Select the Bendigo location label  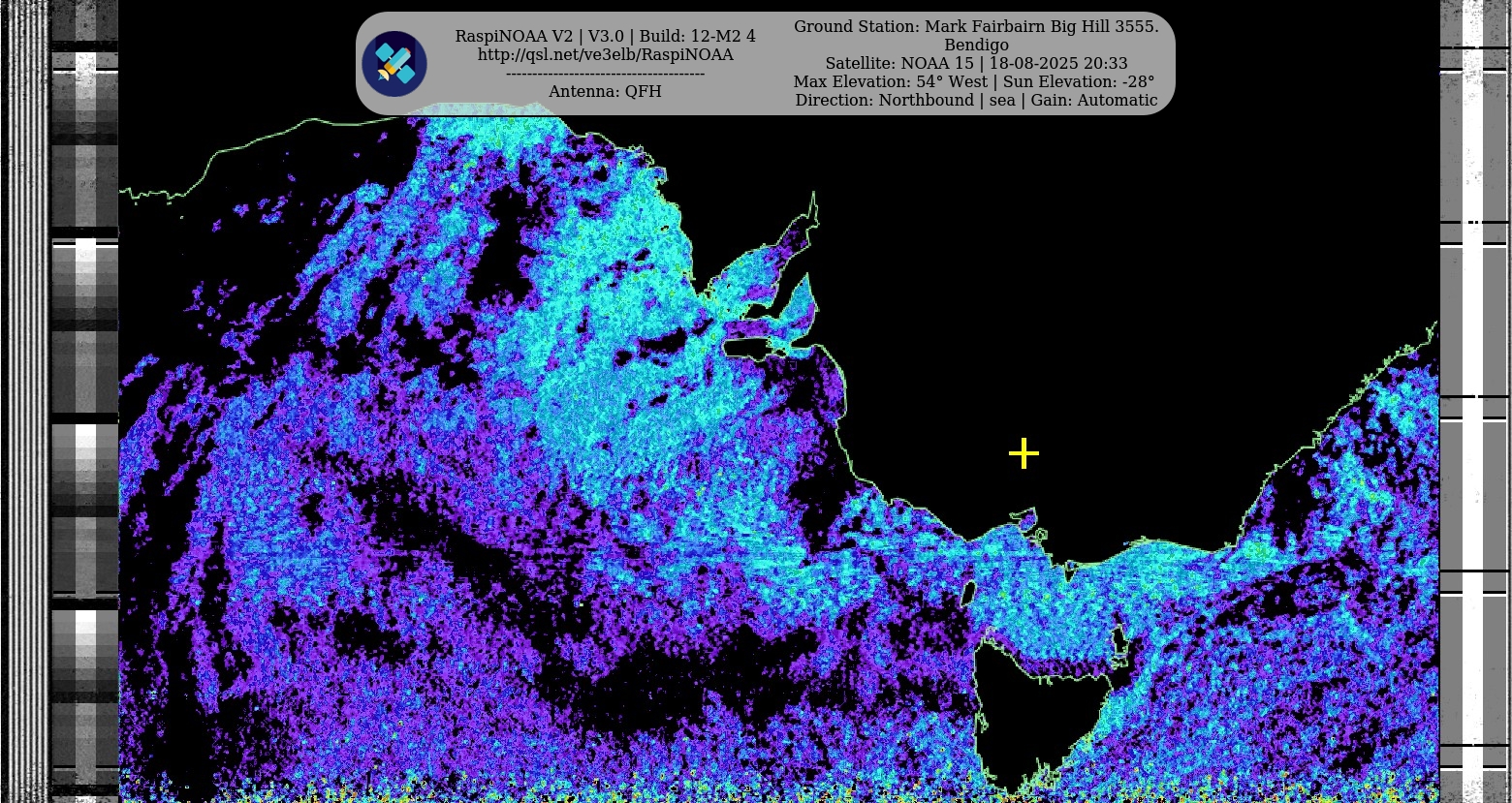pyautogui.click(x=976, y=46)
